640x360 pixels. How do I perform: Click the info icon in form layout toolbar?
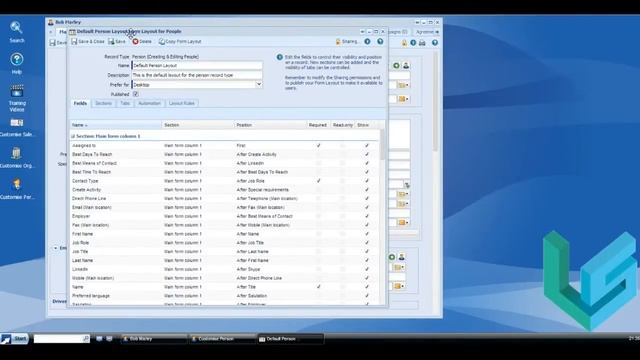(x=367, y=41)
